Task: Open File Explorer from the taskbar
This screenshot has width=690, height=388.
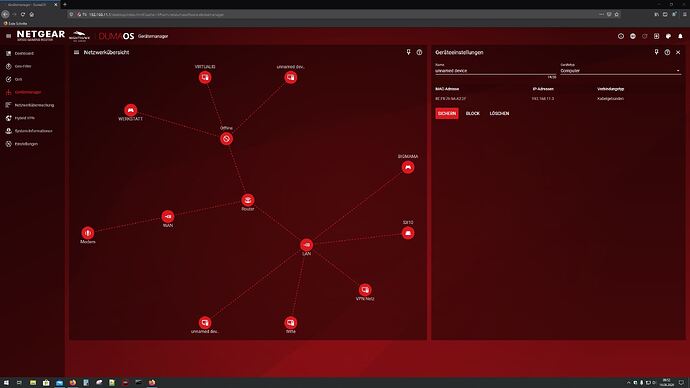Action: [x=33, y=383]
